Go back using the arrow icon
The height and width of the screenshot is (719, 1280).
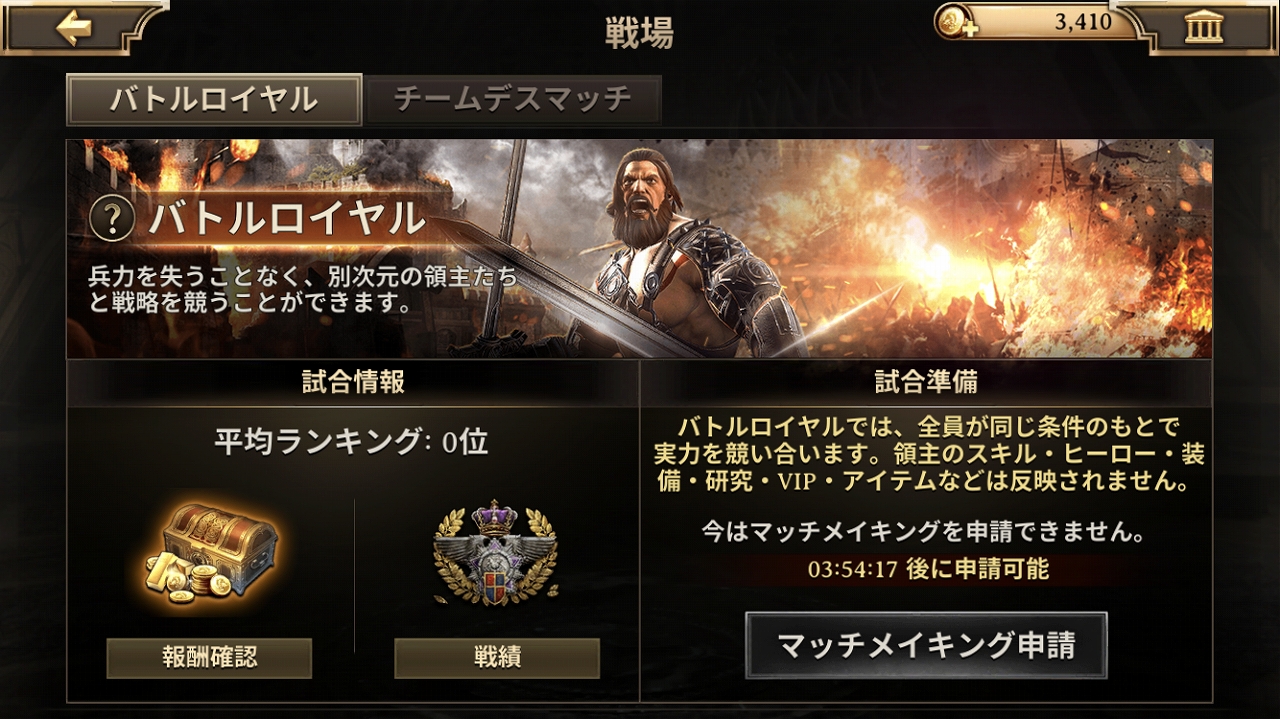(73, 26)
